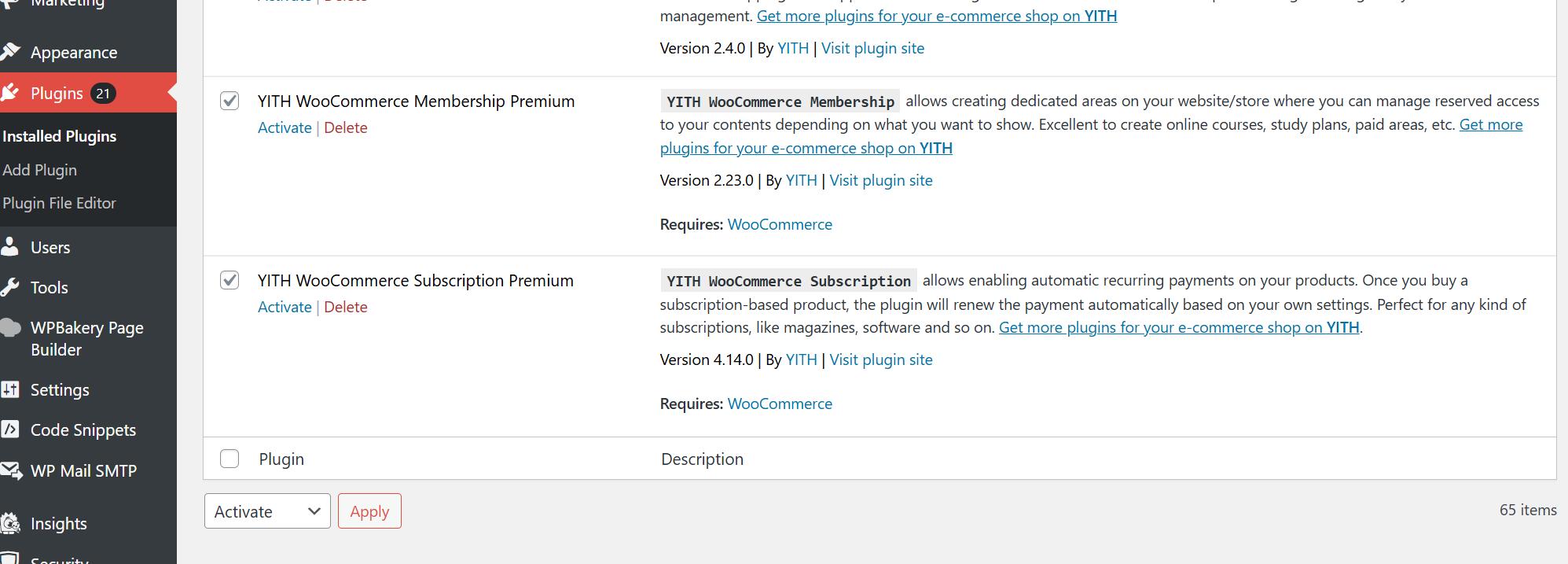This screenshot has height=564, width=1568.
Task: Click the Appearance paintbrush icon
Action: [10, 52]
